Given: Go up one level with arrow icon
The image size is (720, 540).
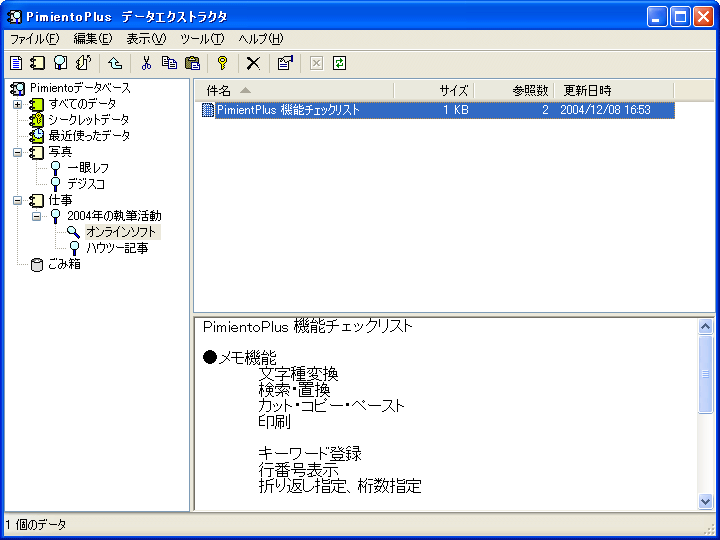Looking at the screenshot, I should (x=115, y=63).
